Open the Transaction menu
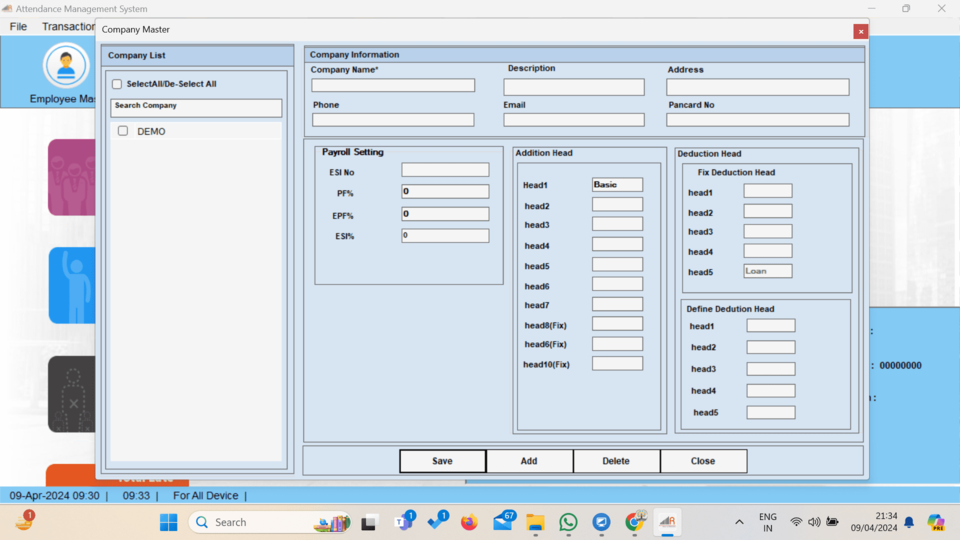Image resolution: width=960 pixels, height=540 pixels. click(67, 26)
